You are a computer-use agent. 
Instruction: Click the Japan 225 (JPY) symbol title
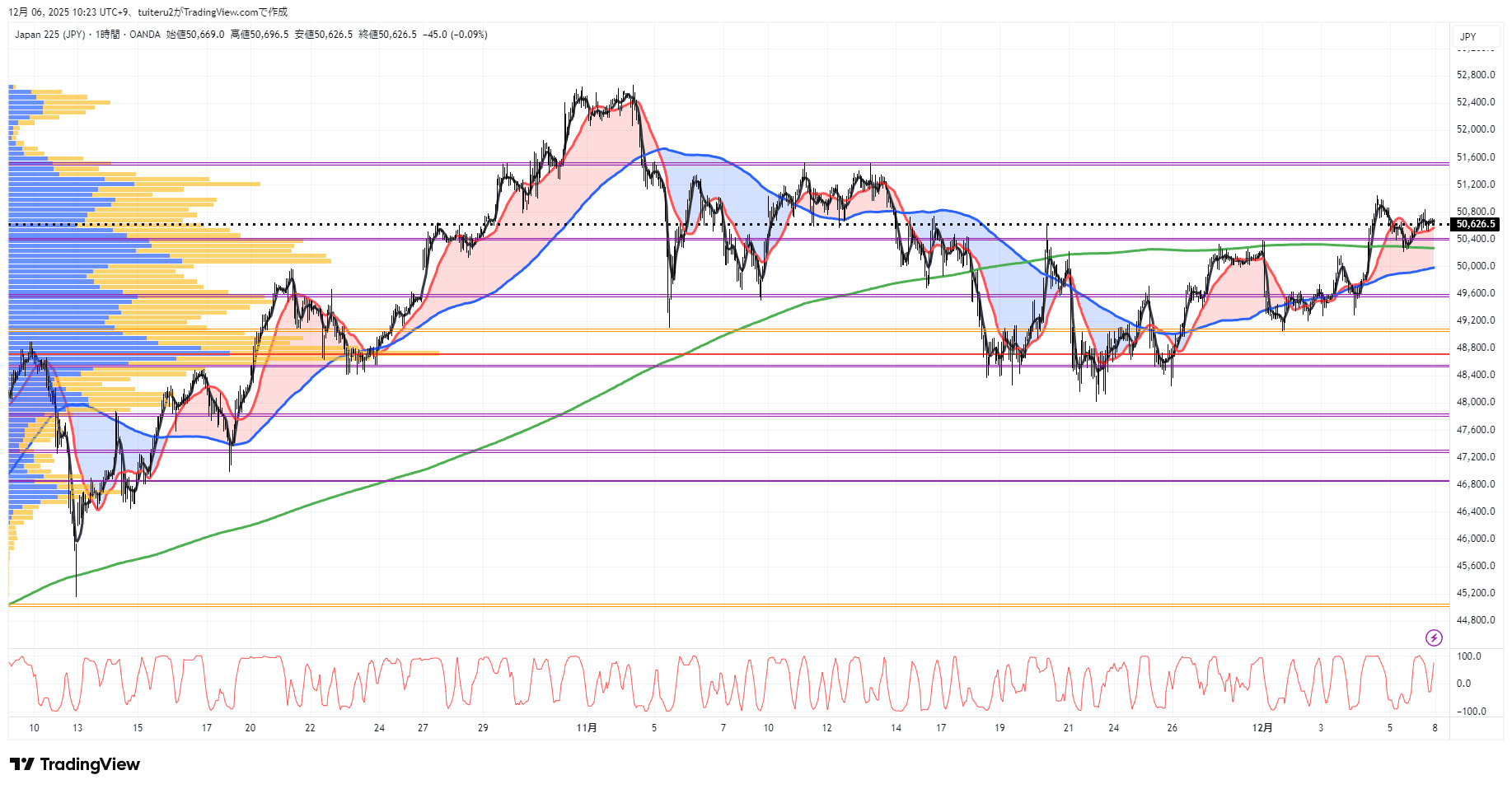(49, 35)
